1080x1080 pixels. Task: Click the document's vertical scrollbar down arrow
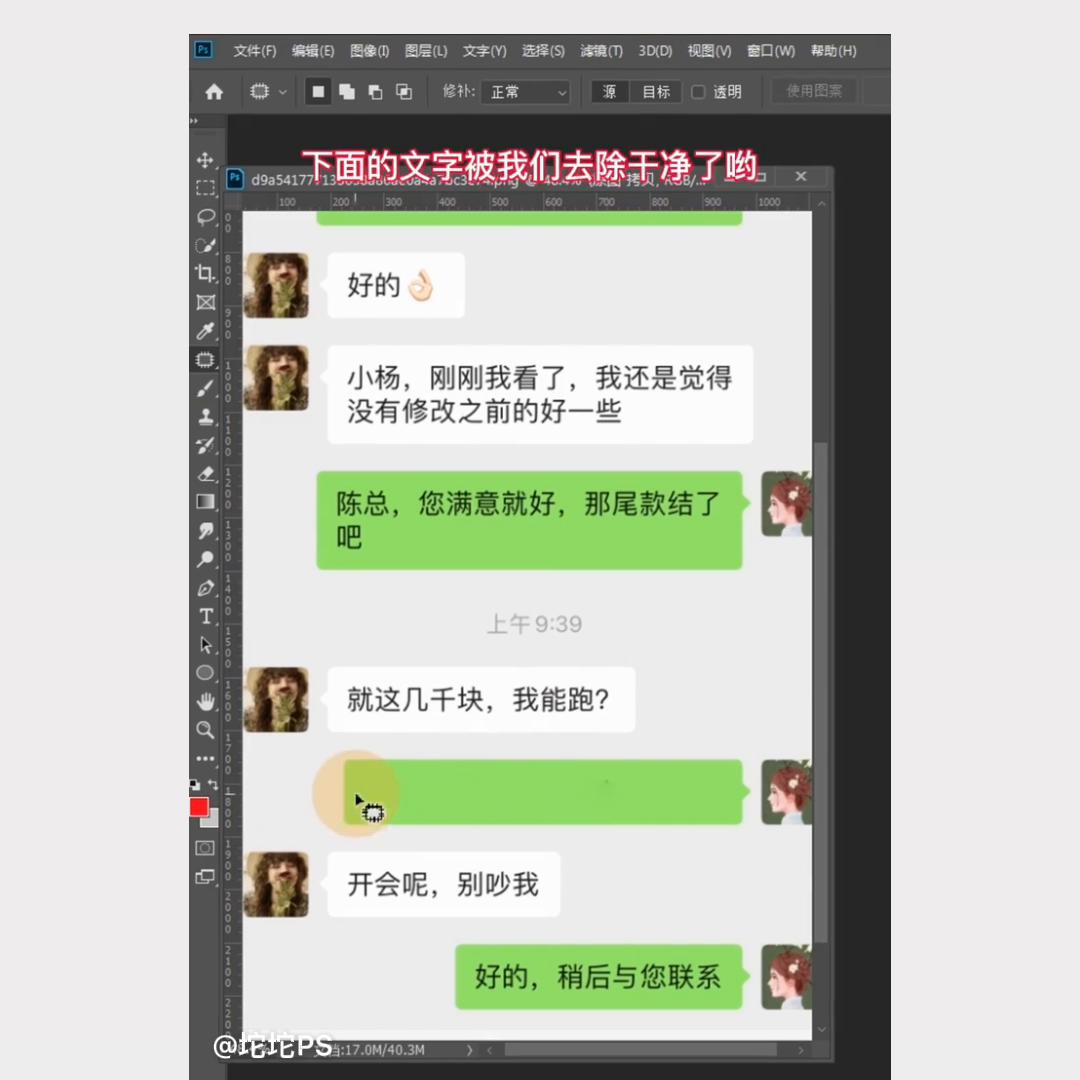(822, 1028)
